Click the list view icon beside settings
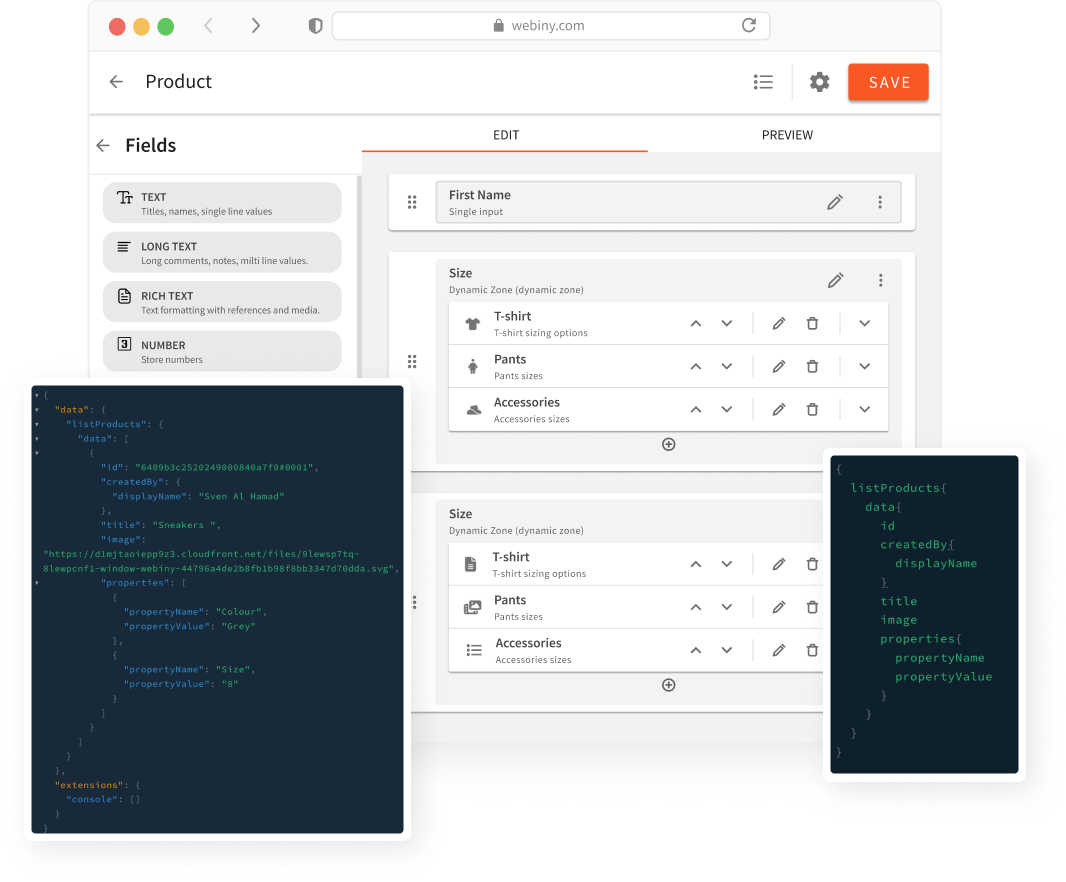Screen dimensions: 1066x882 click(x=763, y=82)
